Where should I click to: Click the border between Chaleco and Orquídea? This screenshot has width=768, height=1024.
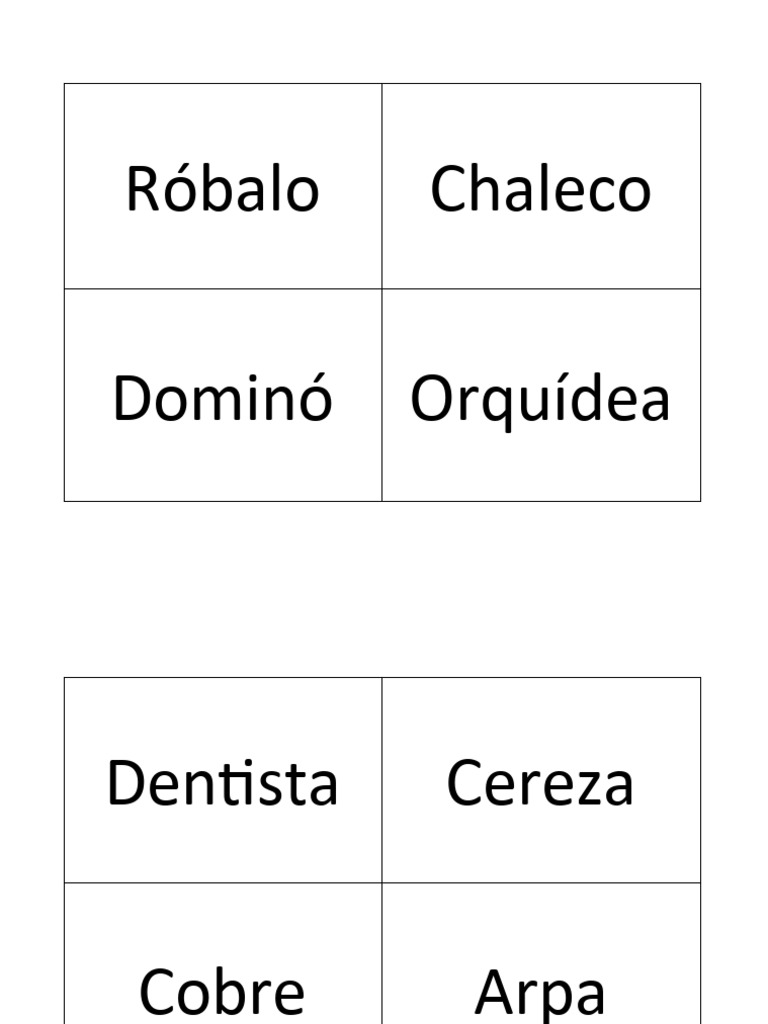coord(540,289)
